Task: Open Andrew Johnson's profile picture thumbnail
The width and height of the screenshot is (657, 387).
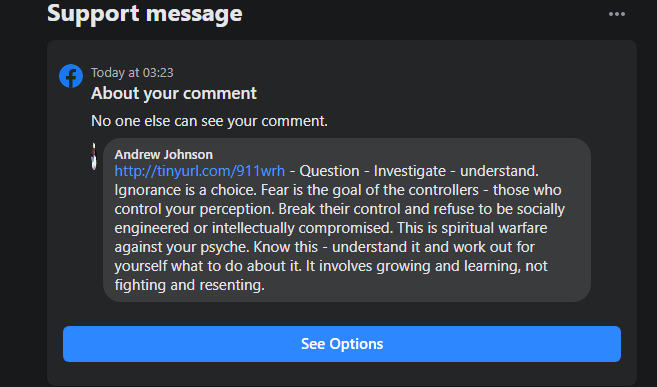Action: click(94, 157)
